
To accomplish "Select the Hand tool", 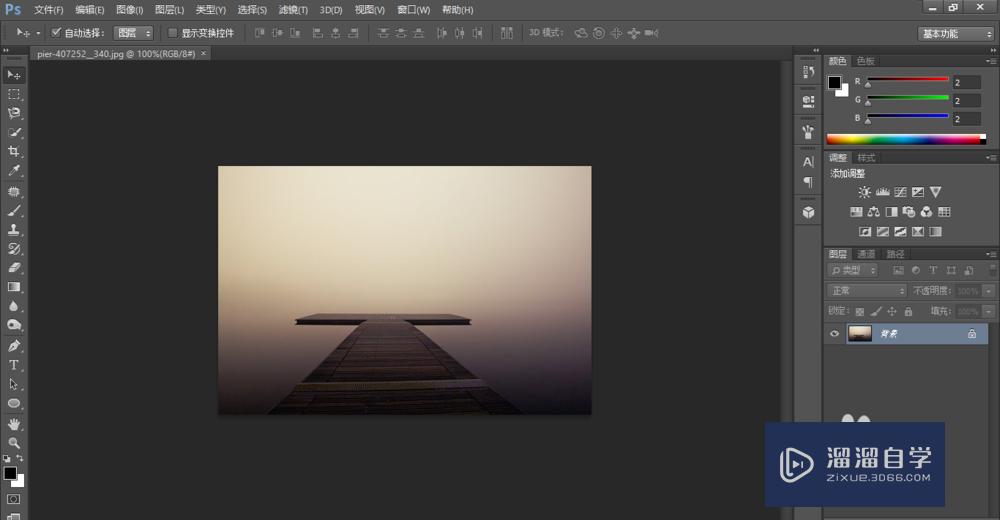I will 14,424.
